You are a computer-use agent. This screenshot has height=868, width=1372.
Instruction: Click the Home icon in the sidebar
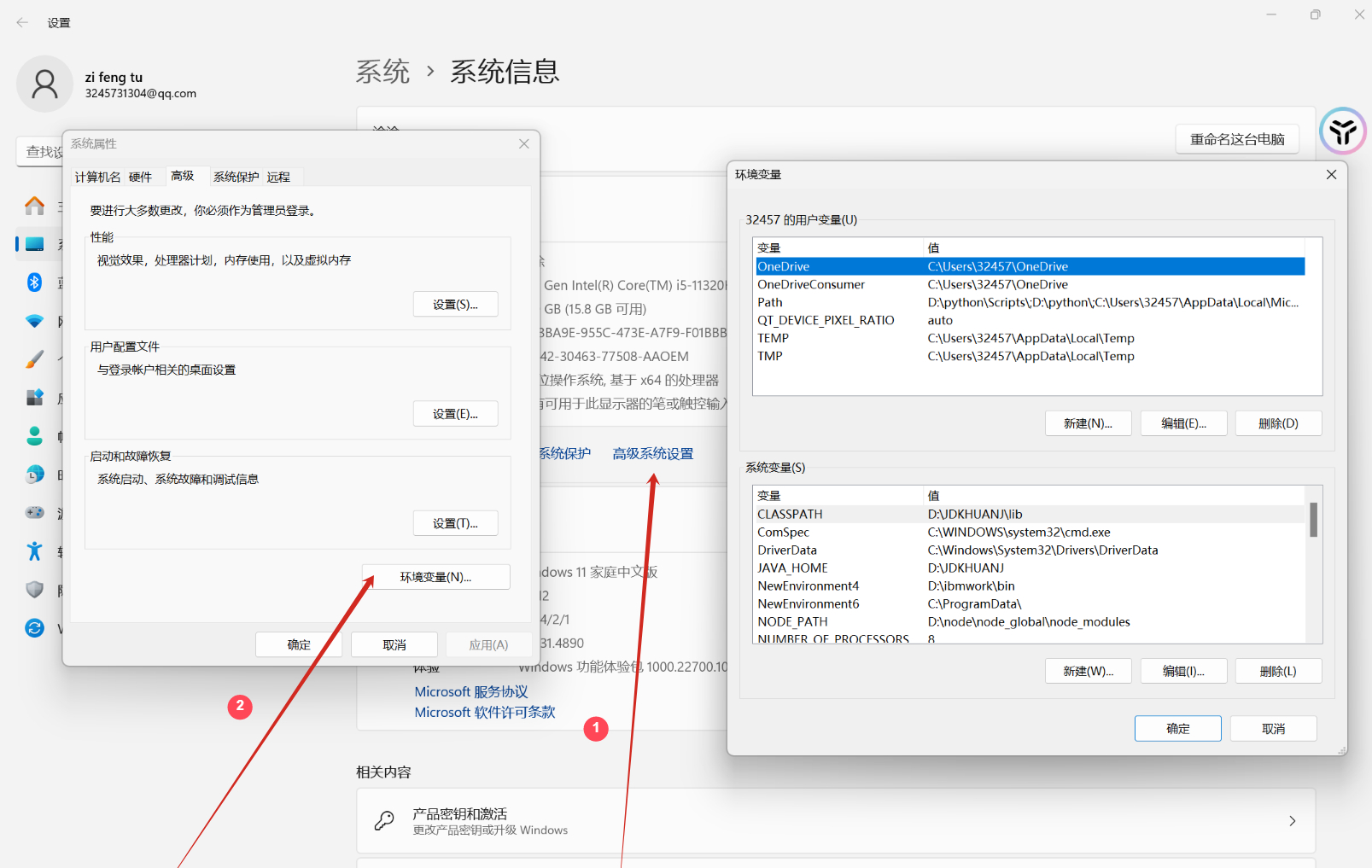point(34,206)
